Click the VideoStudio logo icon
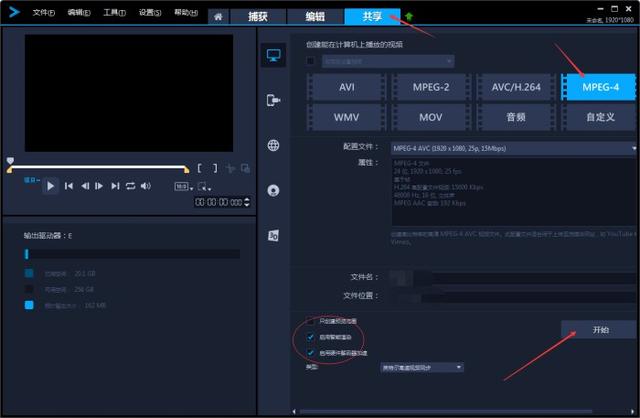Viewport: 640px width, 418px height. [14, 12]
